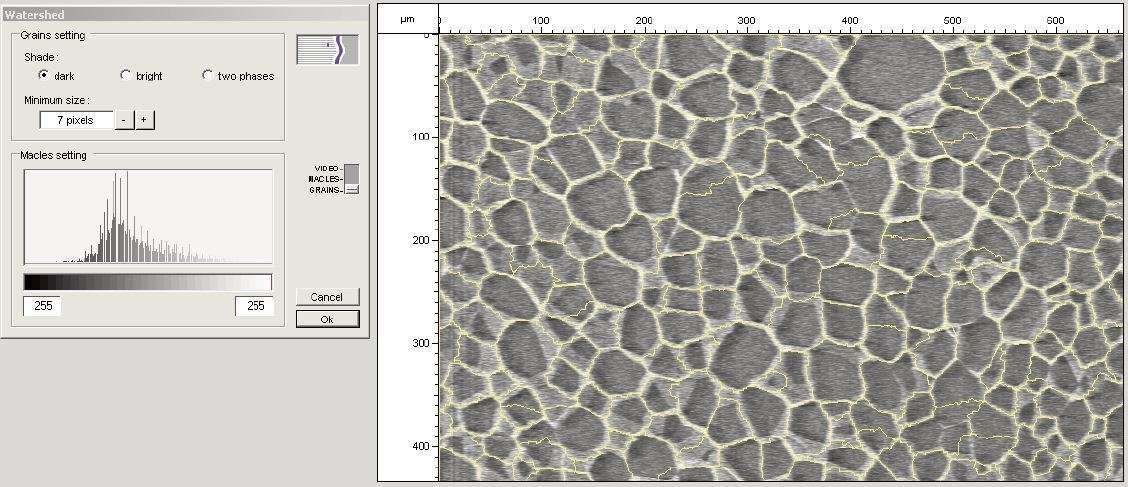
Task: Click the left threshold value field
Action: (x=43, y=306)
